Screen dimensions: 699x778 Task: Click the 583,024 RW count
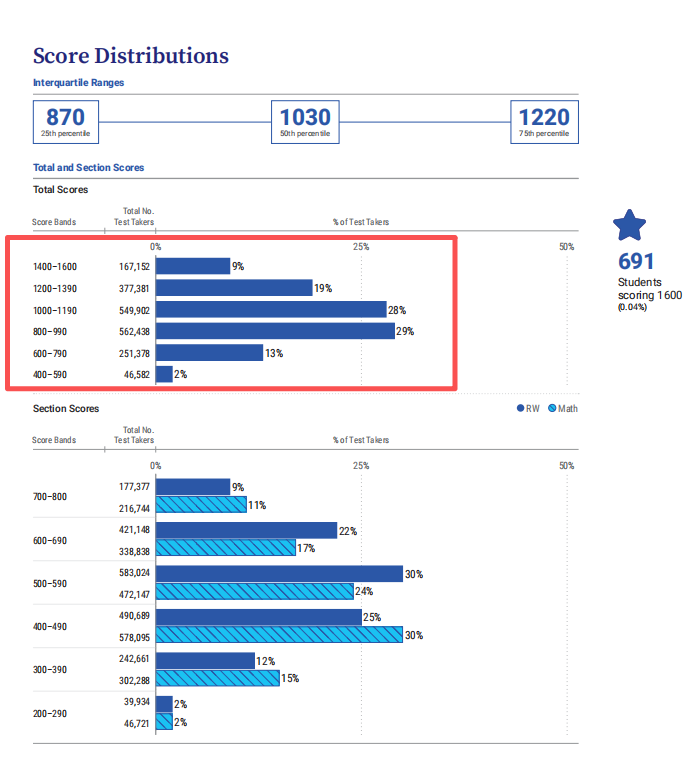coord(134,573)
